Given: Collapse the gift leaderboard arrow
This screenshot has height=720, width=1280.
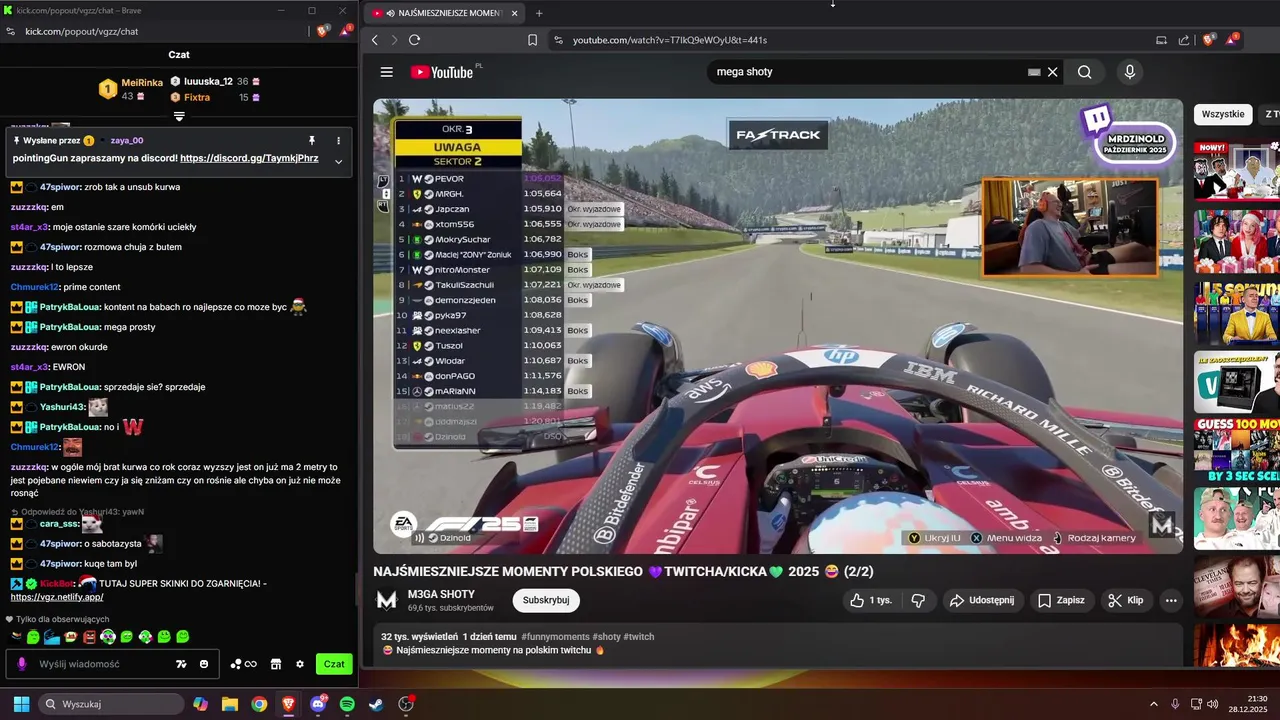Looking at the screenshot, I should tap(179, 117).
